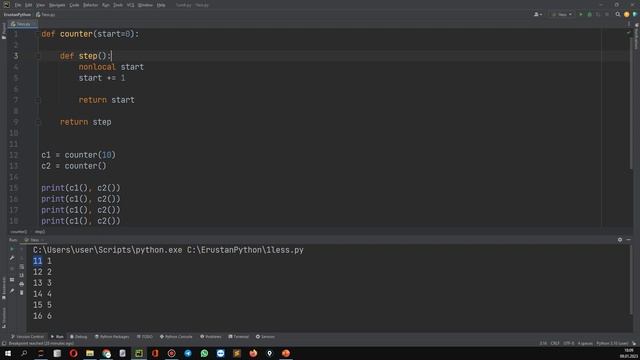Open TODO tool window tab
This screenshot has width=640, height=360.
145,337
